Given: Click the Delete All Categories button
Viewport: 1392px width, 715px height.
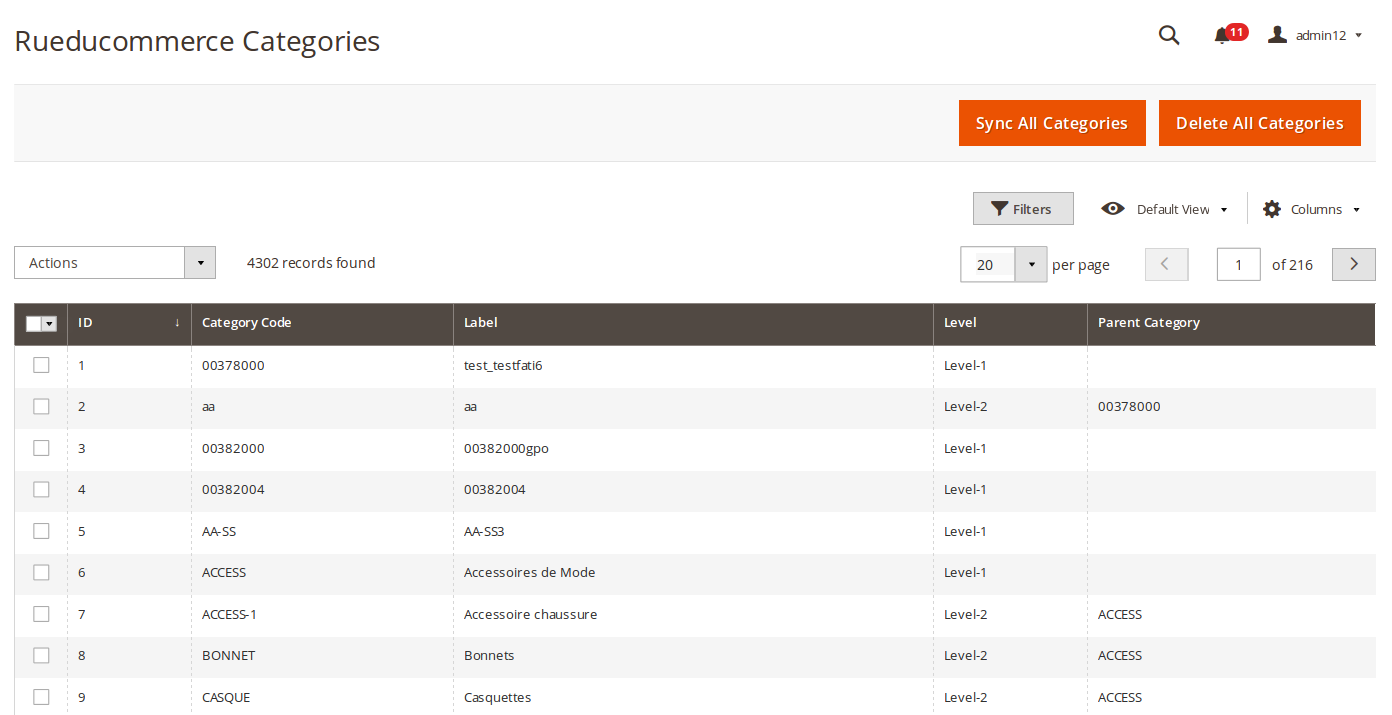Looking at the screenshot, I should (x=1260, y=123).
